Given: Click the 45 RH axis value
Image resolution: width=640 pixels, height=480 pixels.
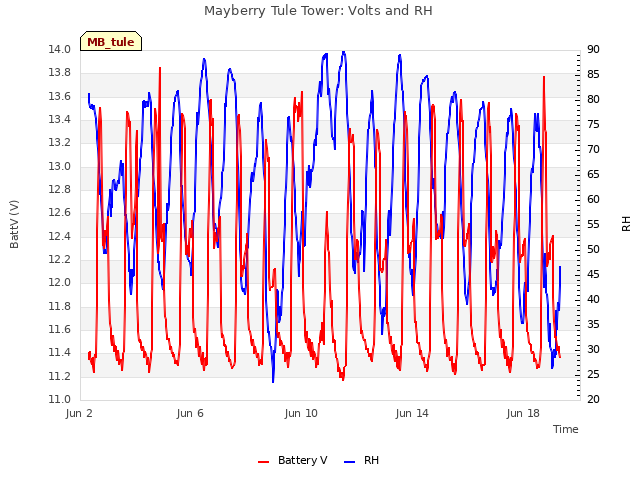Looking at the screenshot, I should coord(593,275).
